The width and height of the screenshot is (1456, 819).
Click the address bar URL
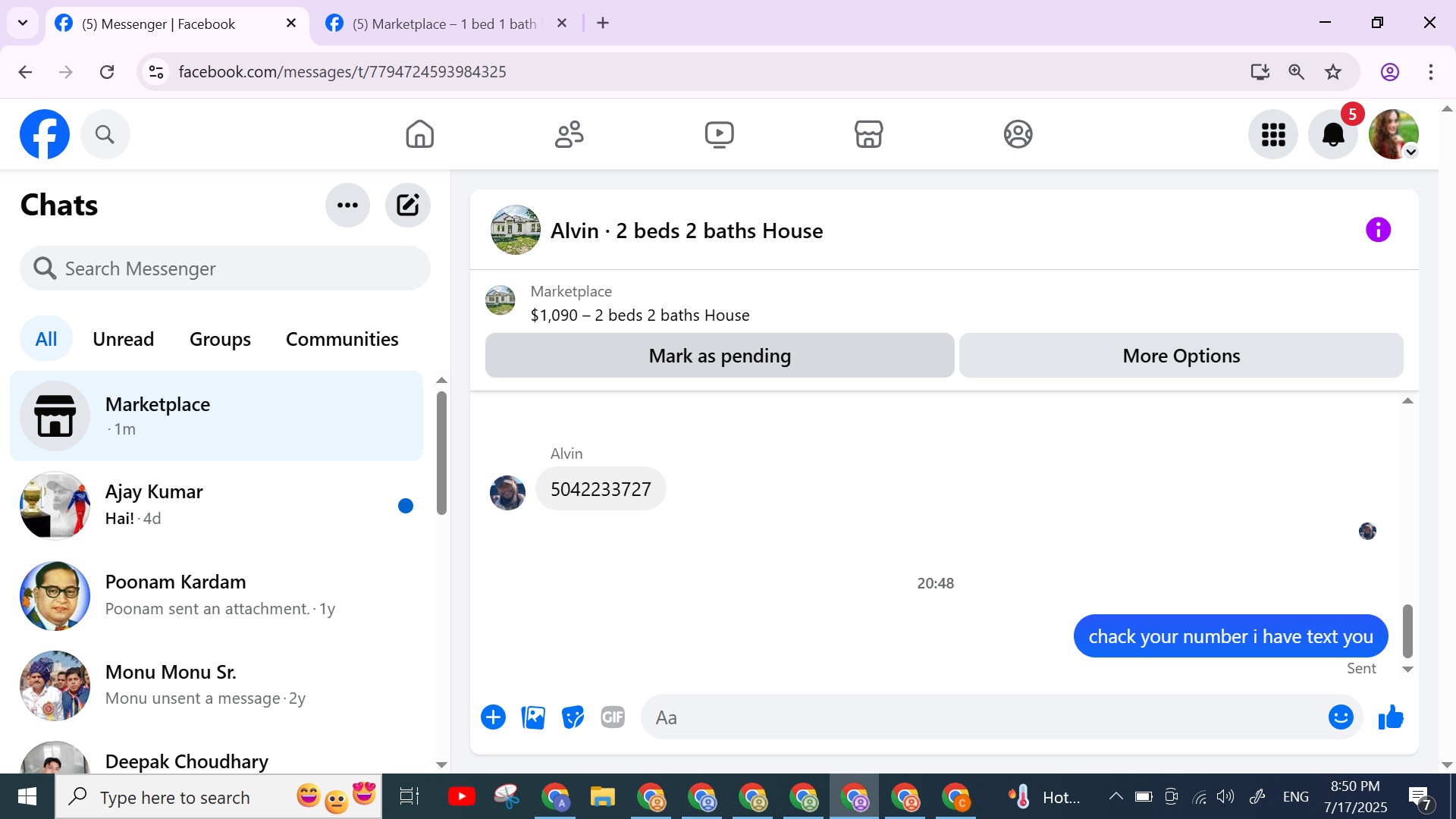pyautogui.click(x=342, y=72)
